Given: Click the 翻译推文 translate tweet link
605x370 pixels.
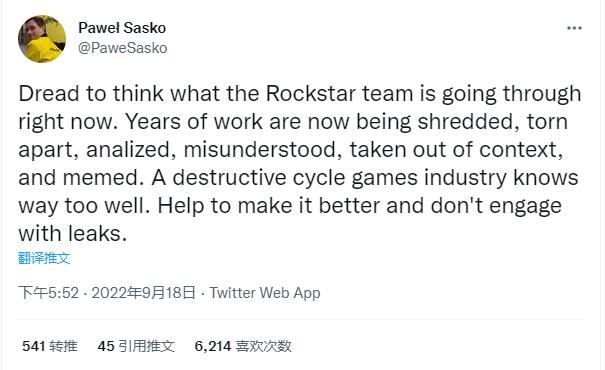Looking at the screenshot, I should 44,258.
